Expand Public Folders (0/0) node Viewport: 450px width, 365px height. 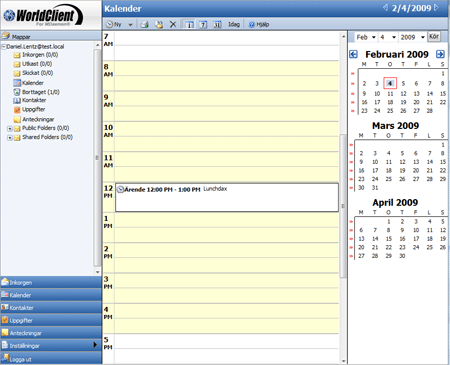[10, 128]
